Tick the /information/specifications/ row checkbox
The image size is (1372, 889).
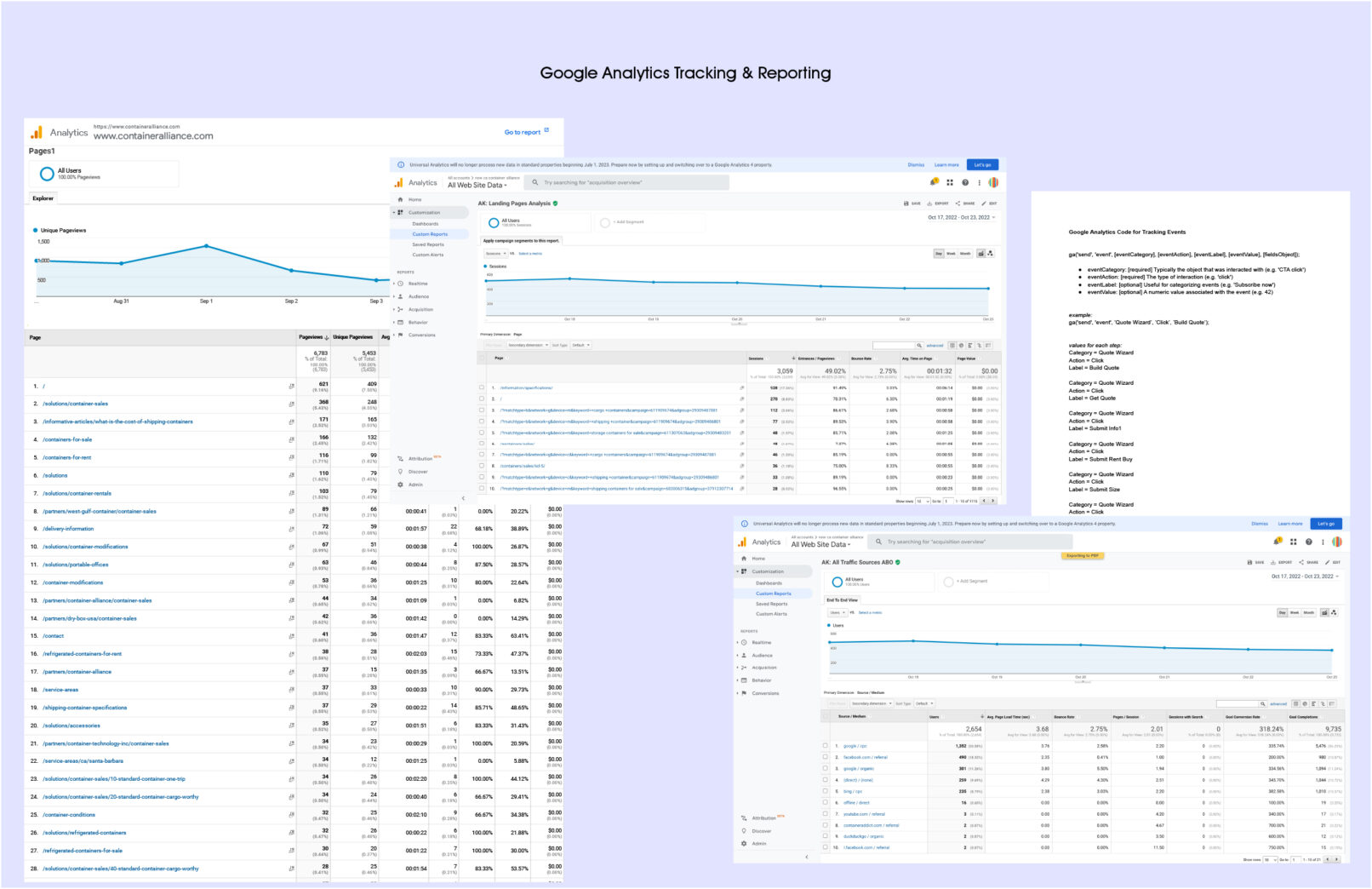482,387
